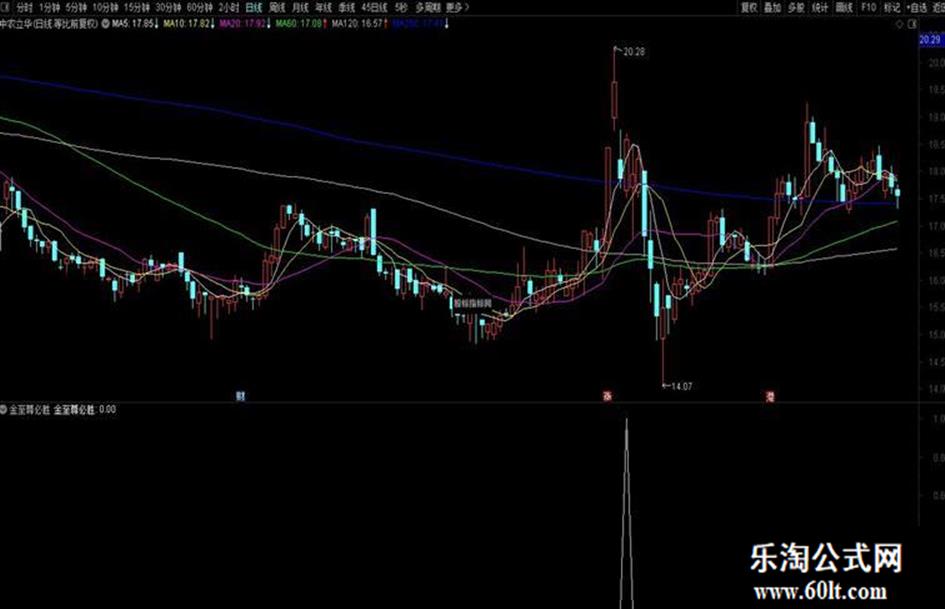Select the 30分钟 timeframe tab
Screen dimensions: 945x609
[168, 7]
